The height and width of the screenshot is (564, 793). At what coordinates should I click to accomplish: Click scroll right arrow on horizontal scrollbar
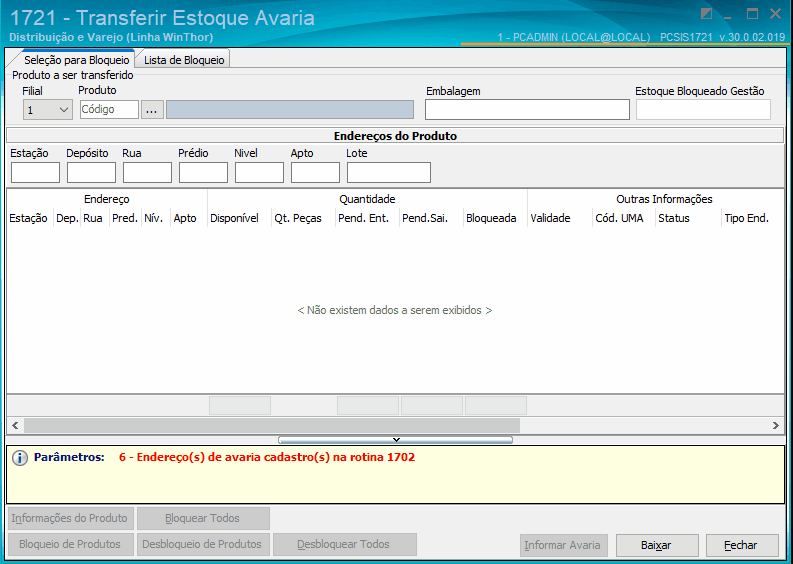[776, 425]
